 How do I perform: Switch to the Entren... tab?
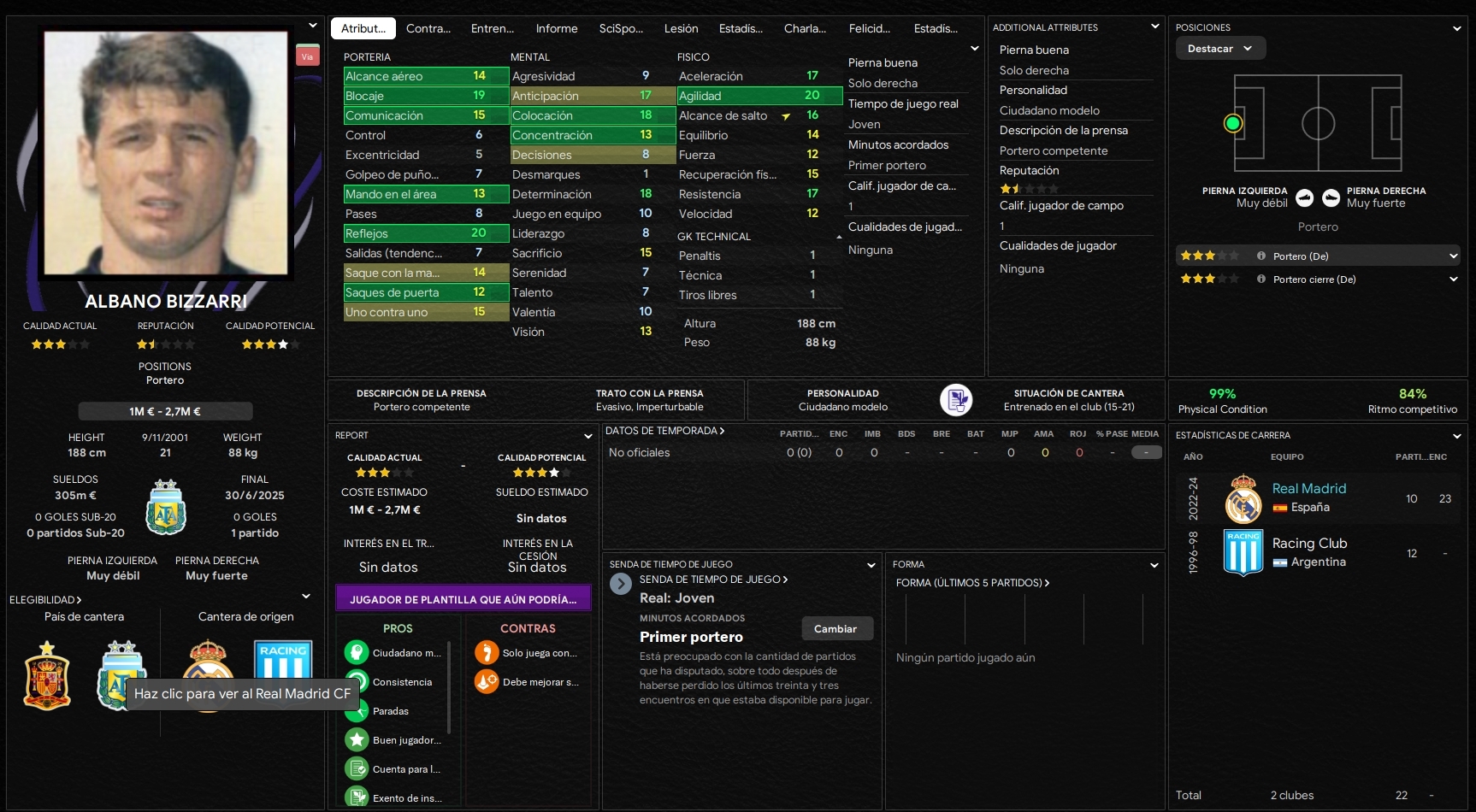(x=493, y=28)
